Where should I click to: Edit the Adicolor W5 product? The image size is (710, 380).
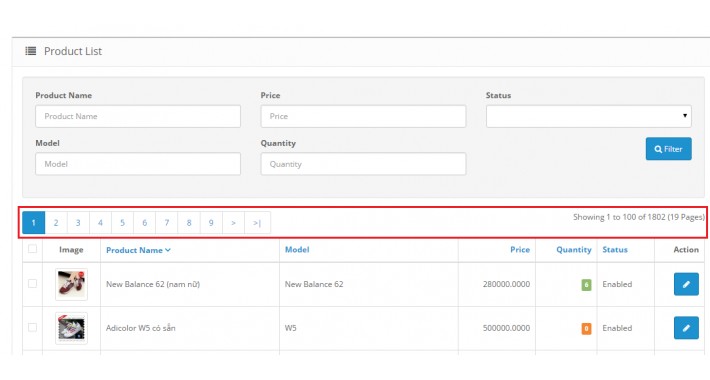[x=686, y=328]
